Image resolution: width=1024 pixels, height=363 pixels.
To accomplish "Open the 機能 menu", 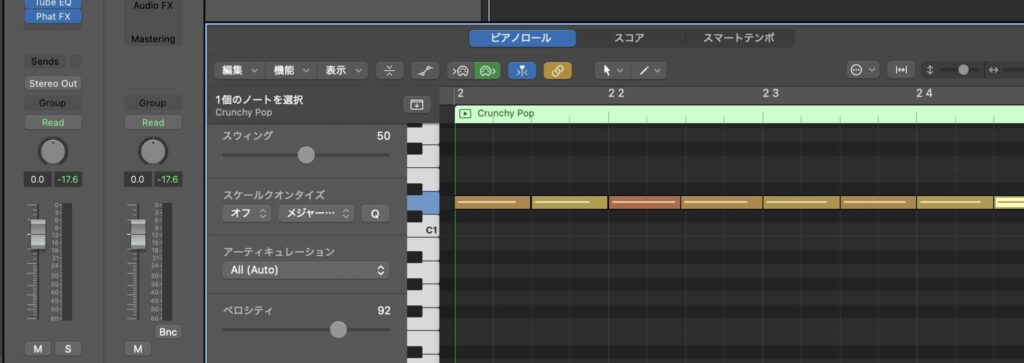I will 291,71.
